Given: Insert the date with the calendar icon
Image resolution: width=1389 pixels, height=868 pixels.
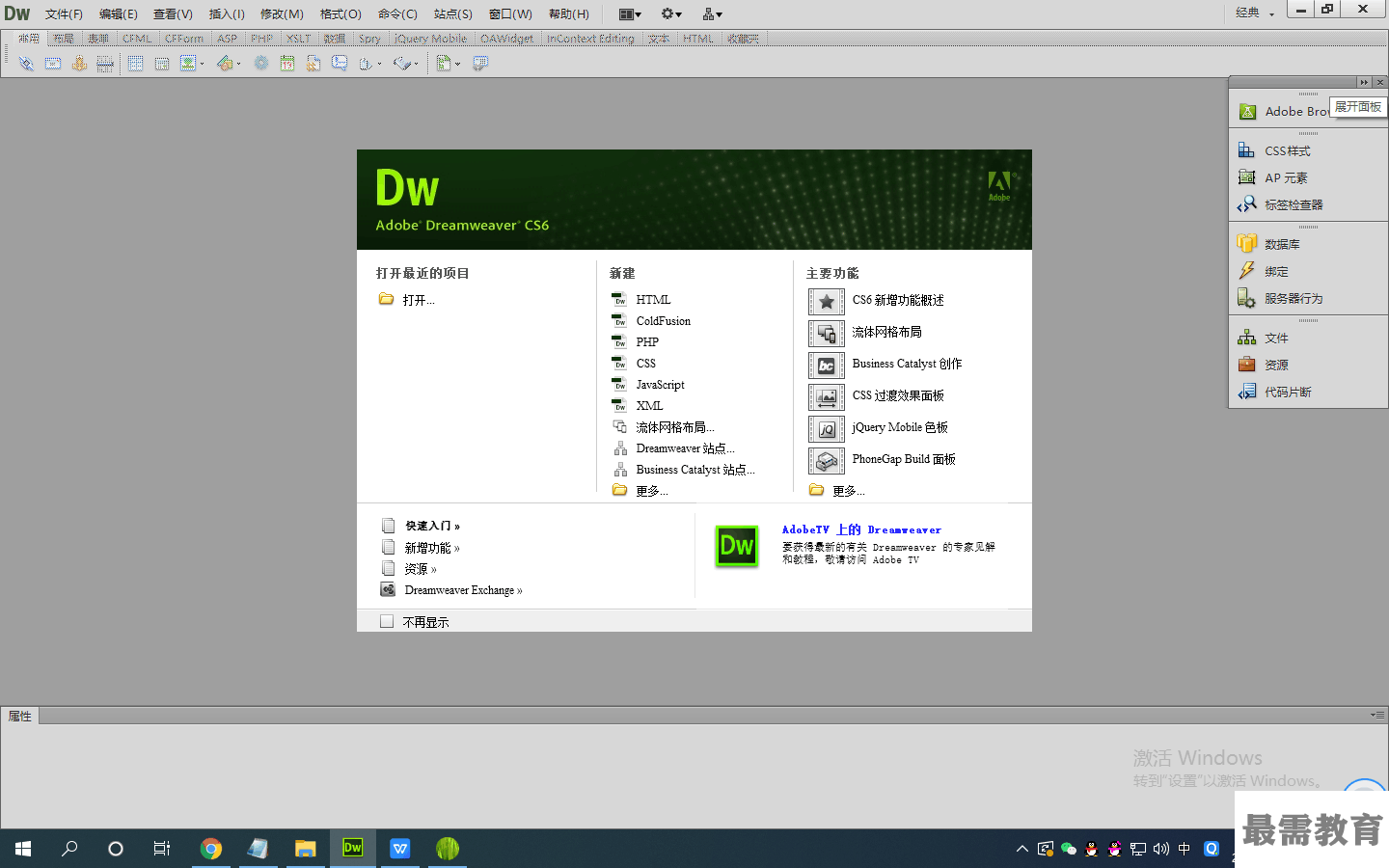Looking at the screenshot, I should 287,64.
